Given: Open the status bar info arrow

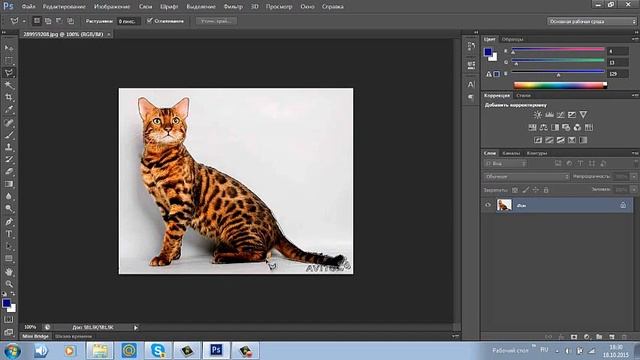Looking at the screenshot, I should 136,327.
